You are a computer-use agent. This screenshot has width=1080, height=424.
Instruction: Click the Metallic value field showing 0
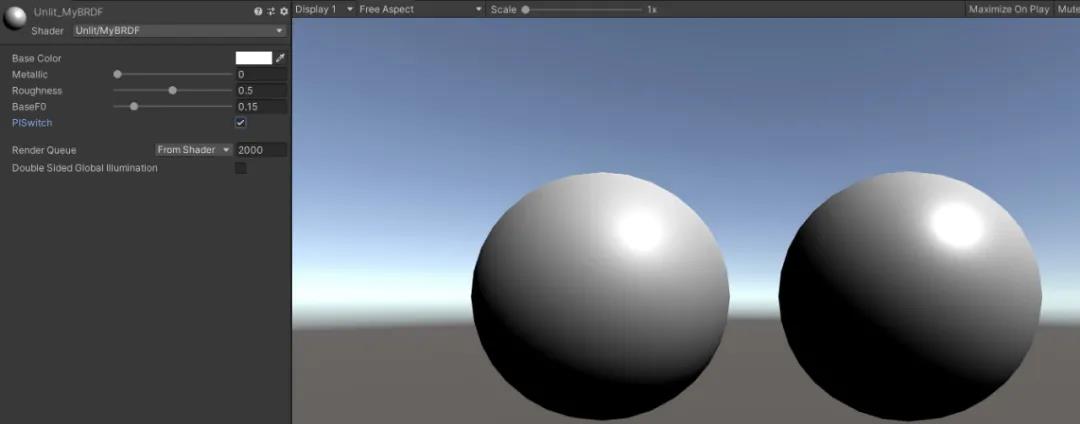tap(261, 74)
